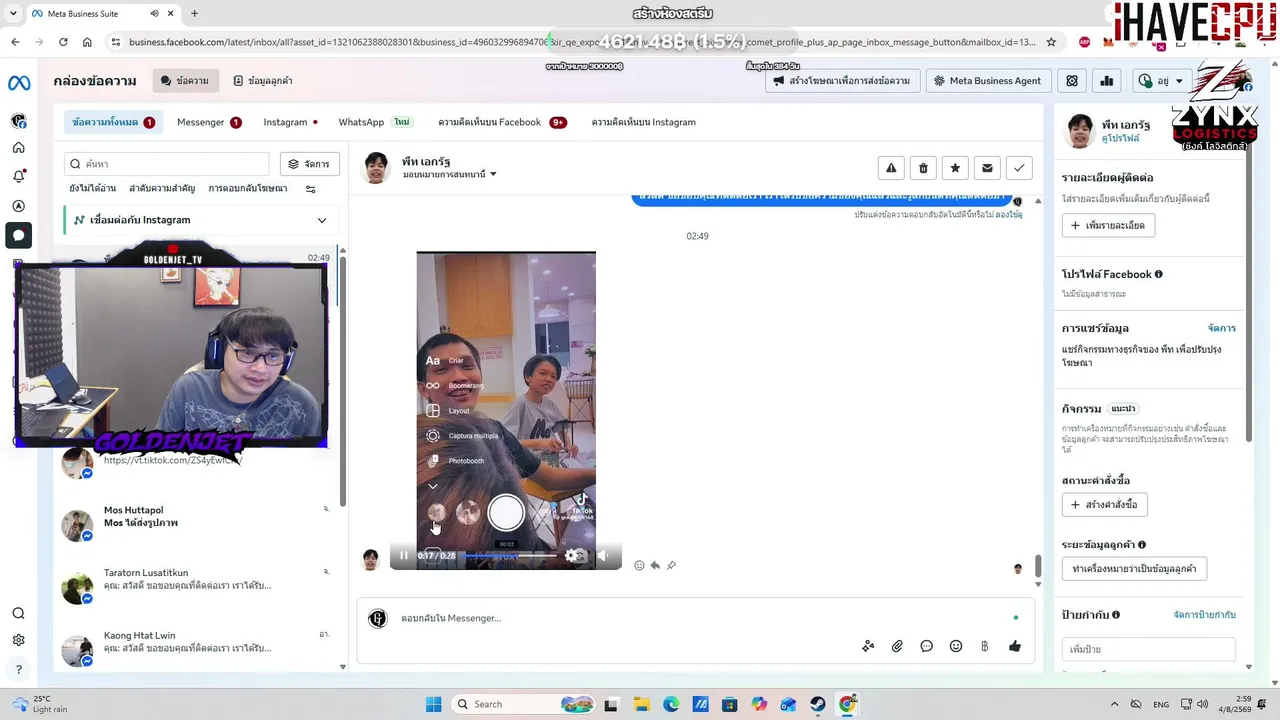
Task: Switch to the Messenger tab
Action: (209, 122)
